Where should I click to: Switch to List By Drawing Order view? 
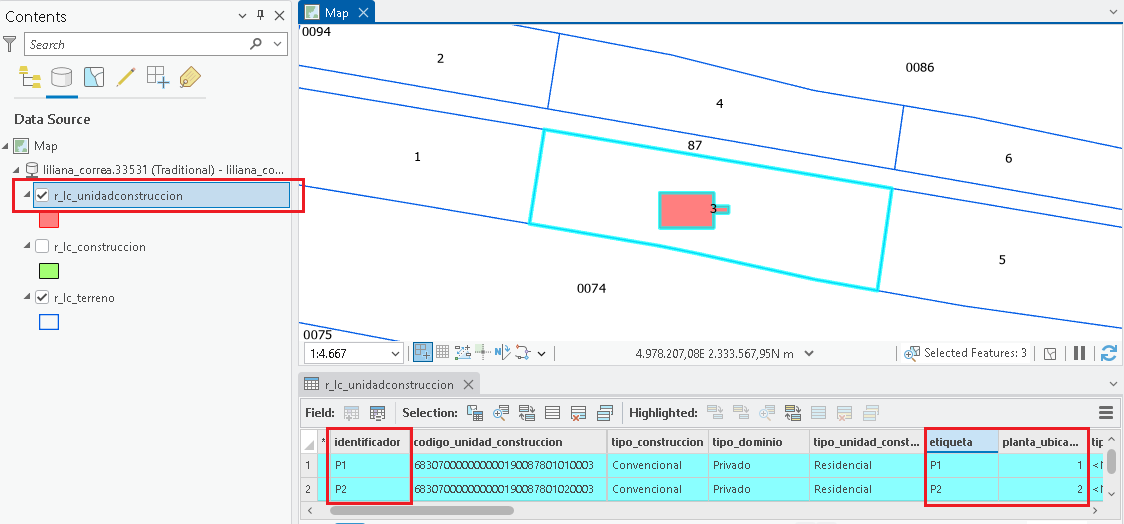[29, 77]
